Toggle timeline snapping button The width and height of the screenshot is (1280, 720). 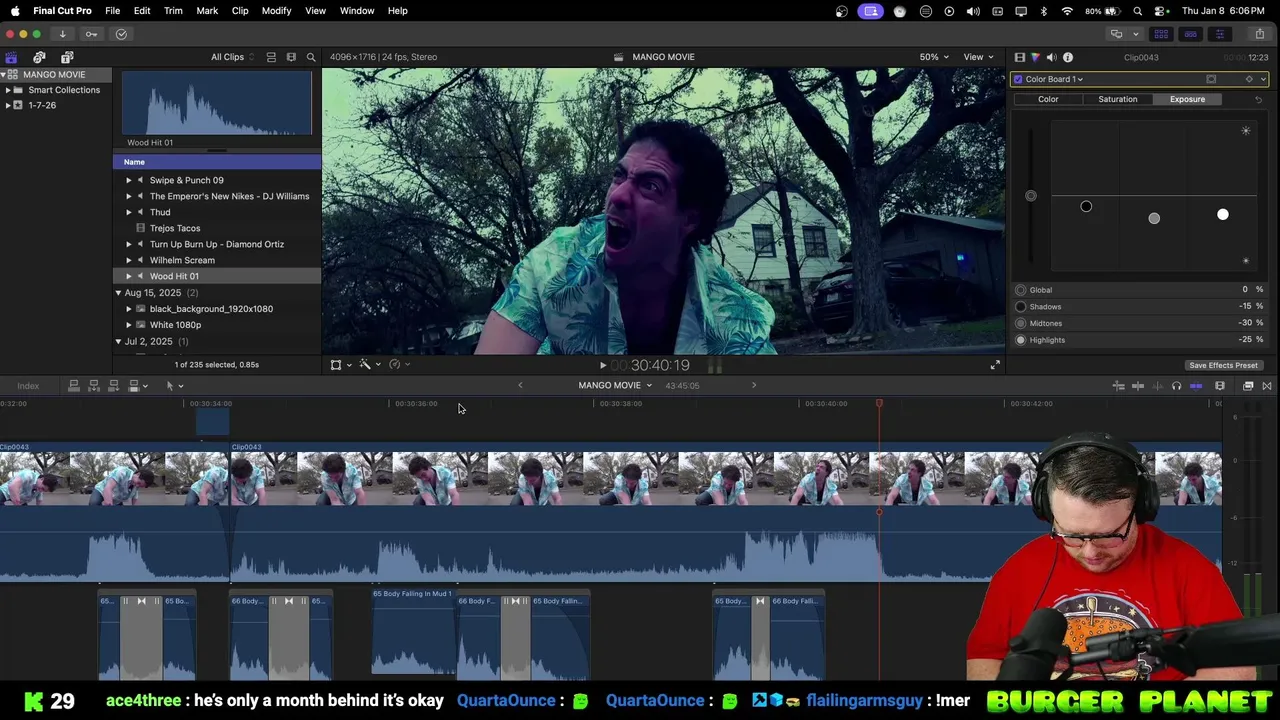pos(1196,386)
